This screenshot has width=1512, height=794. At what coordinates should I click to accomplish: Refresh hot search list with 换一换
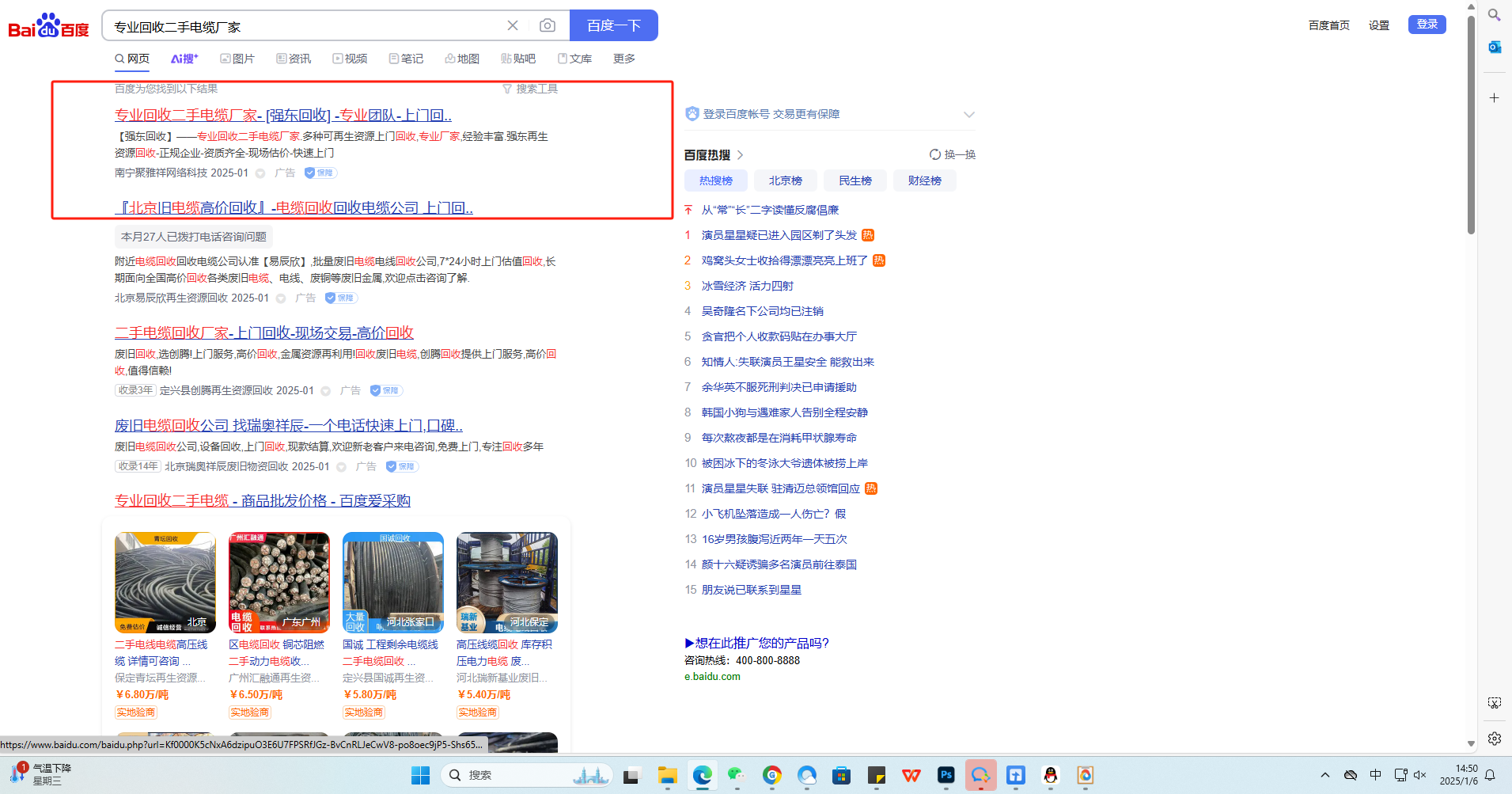(x=953, y=154)
